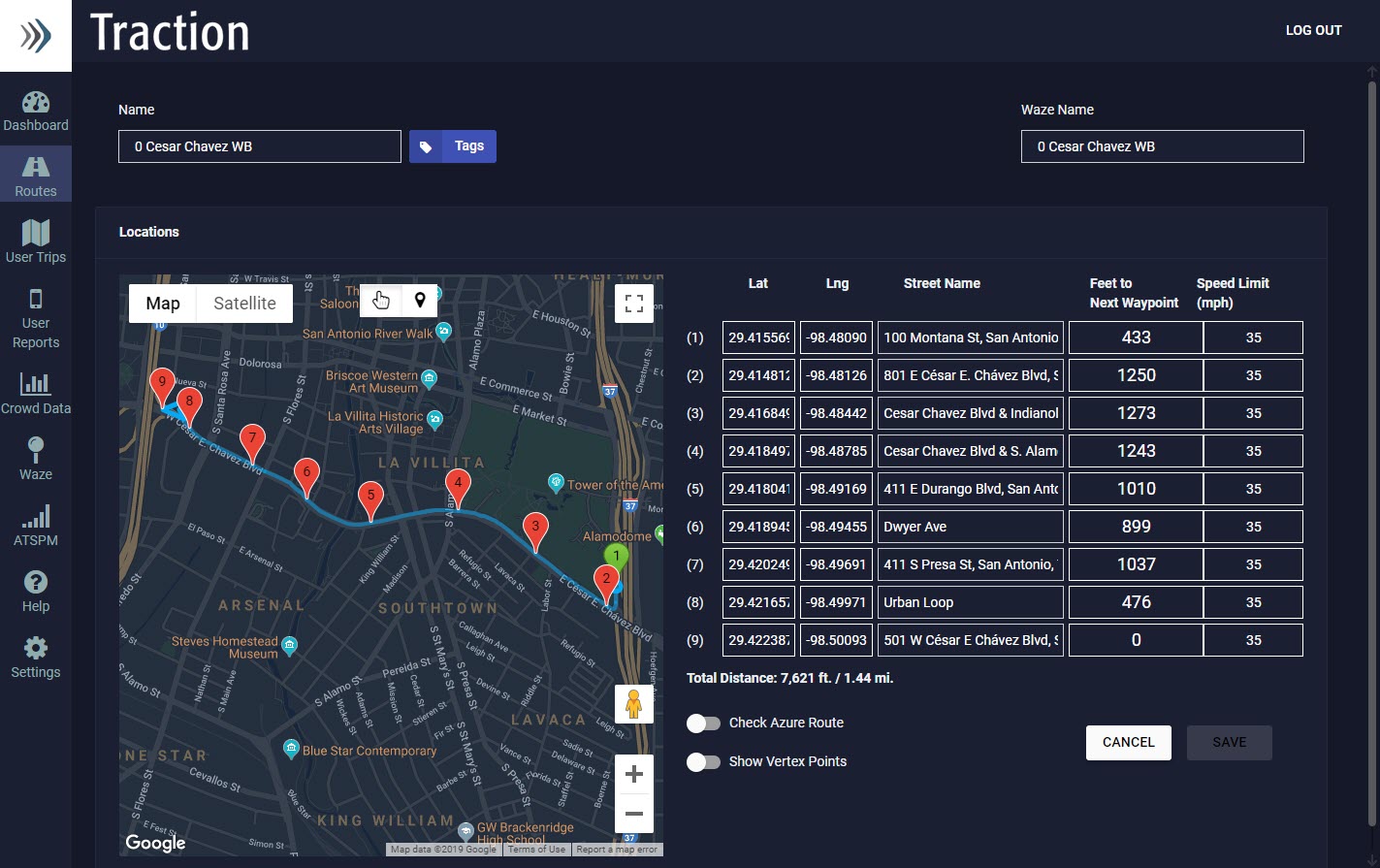1380x868 pixels.
Task: Edit longitude field of waypoint 2
Action: 836,375
